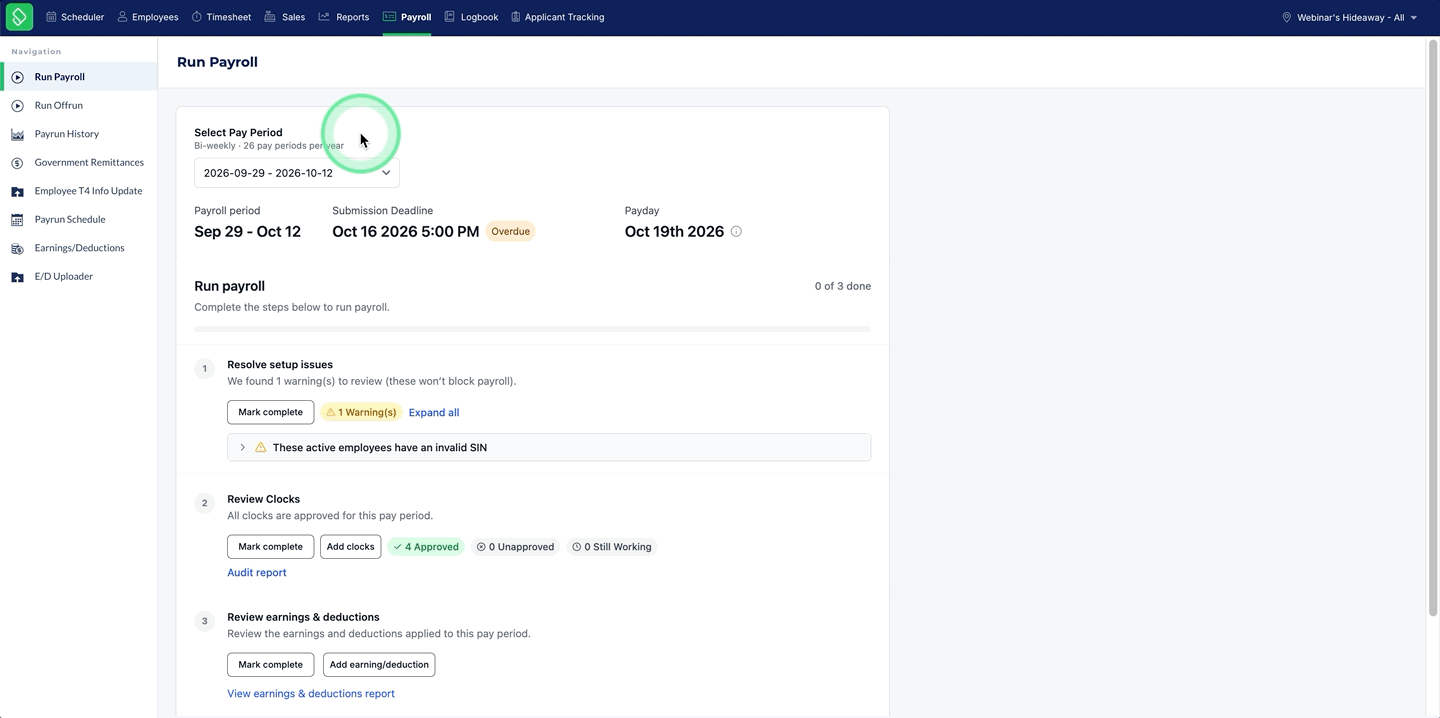1440x718 pixels.
Task: Click the Add clocks button
Action: click(350, 547)
